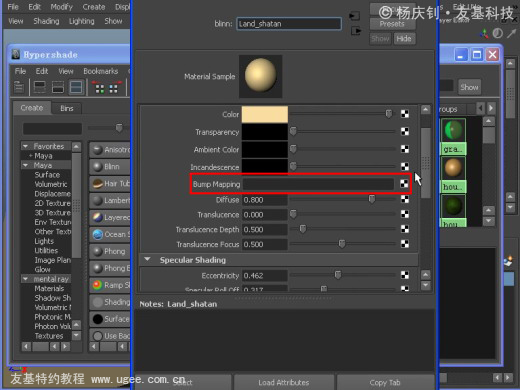This screenshot has width=520, height=390.
Task: Open the Hypershade File menu
Action: click(20, 71)
